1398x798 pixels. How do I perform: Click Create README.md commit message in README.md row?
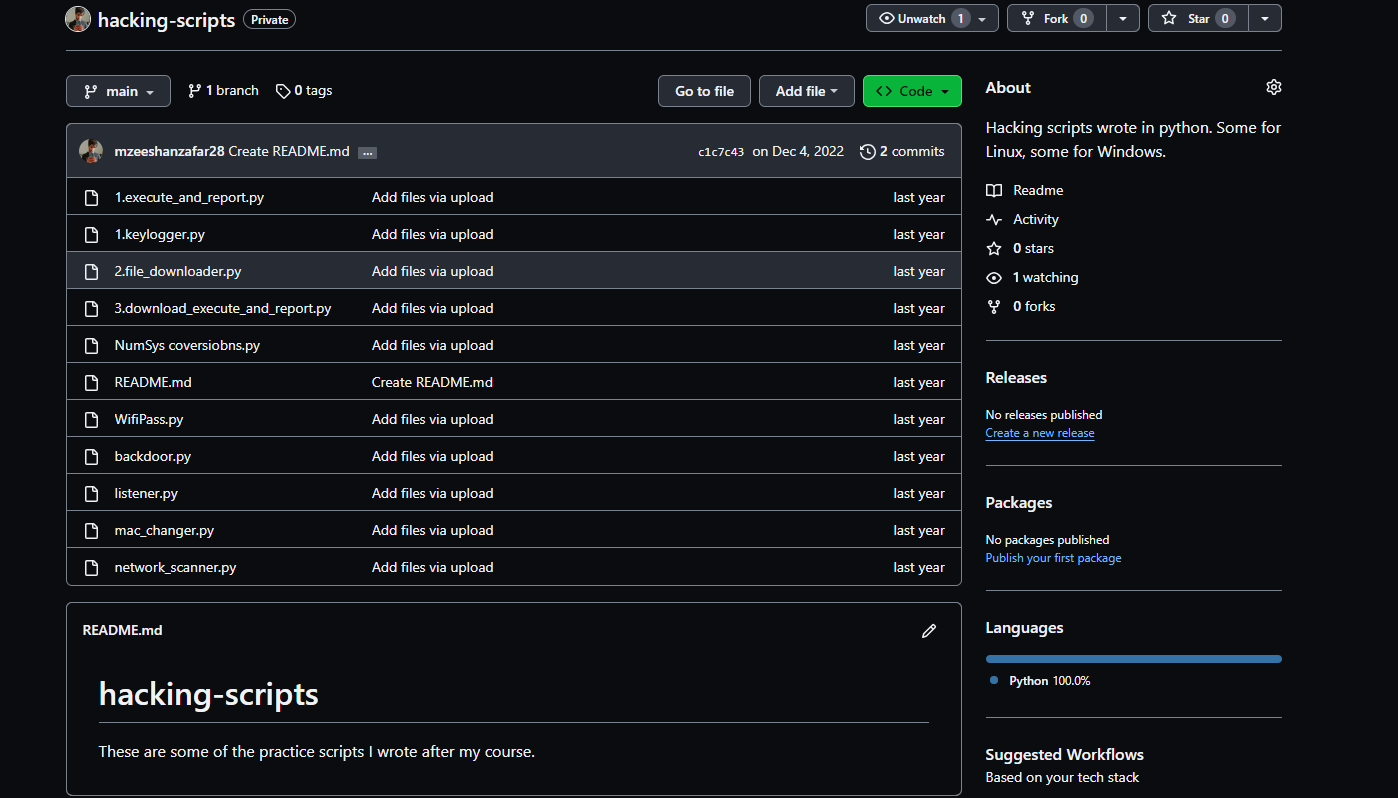point(432,382)
